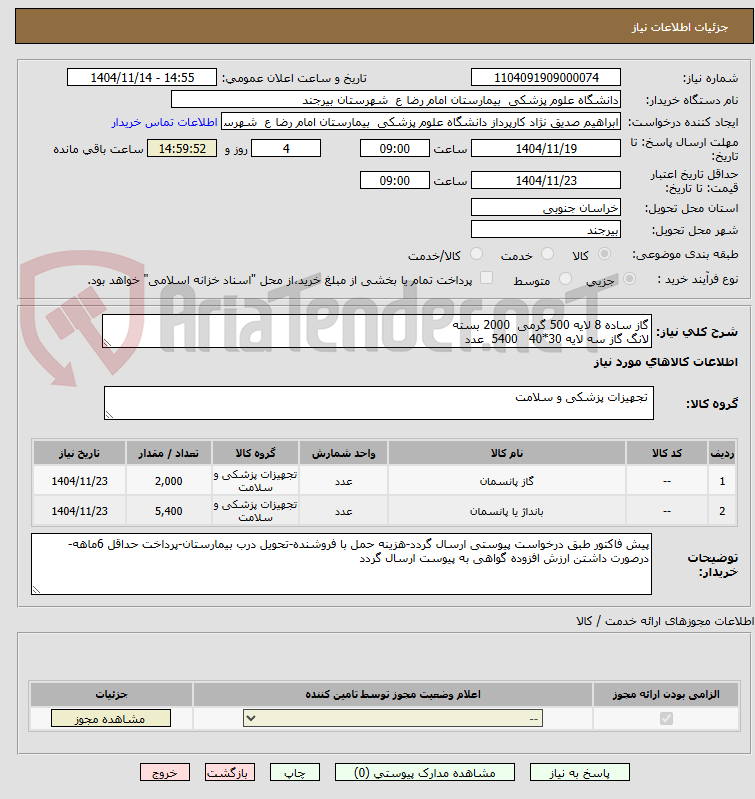Click the گاز پانسمان item name cell

click(506, 481)
